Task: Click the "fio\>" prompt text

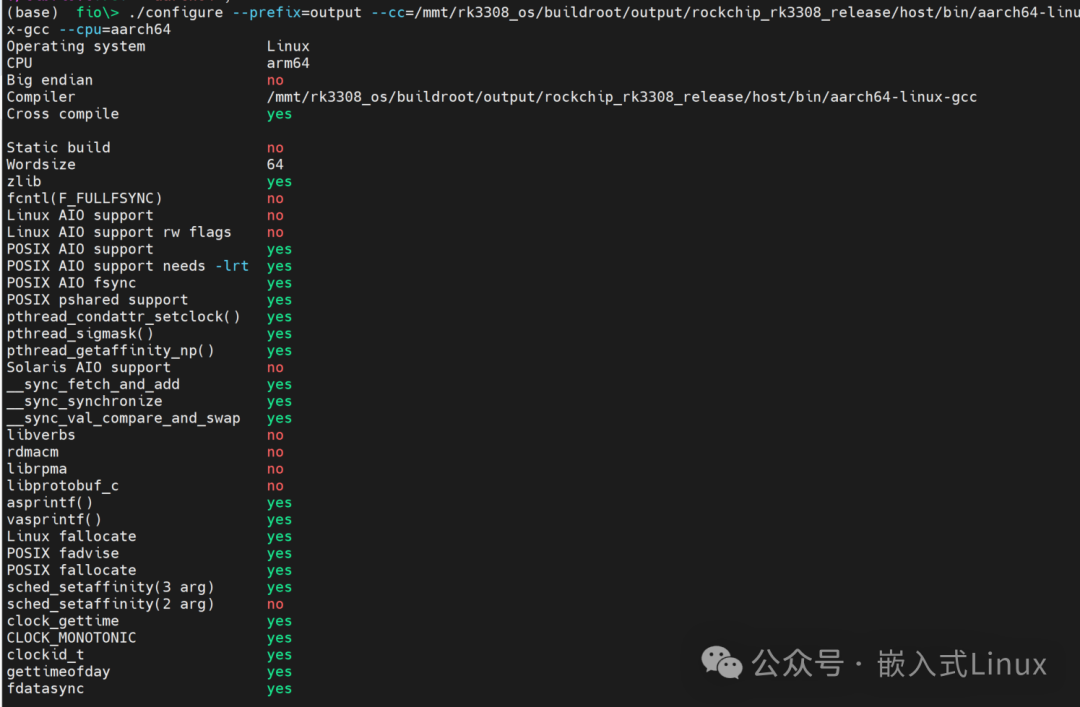Action: [97, 12]
